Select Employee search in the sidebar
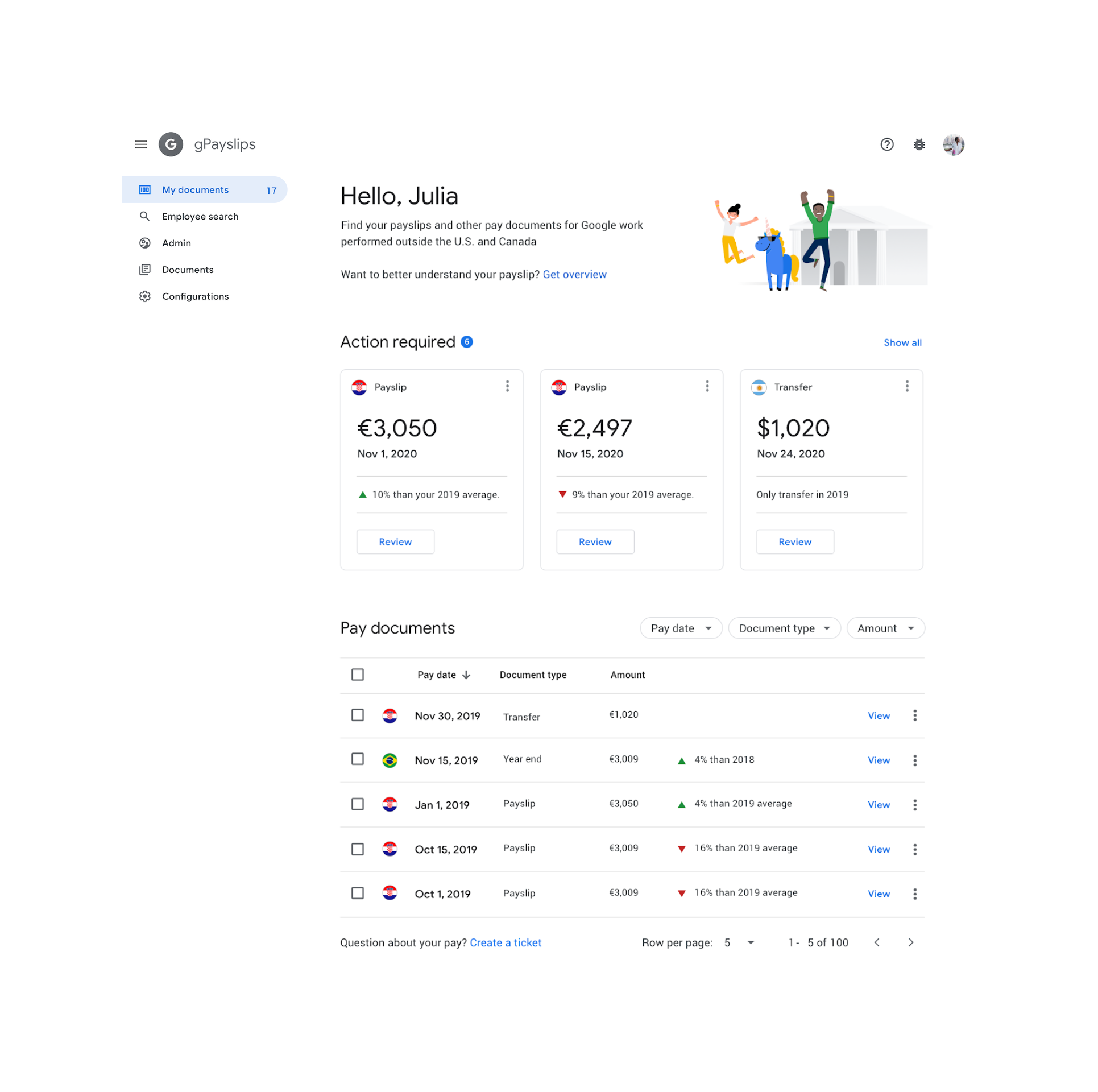 [x=200, y=216]
